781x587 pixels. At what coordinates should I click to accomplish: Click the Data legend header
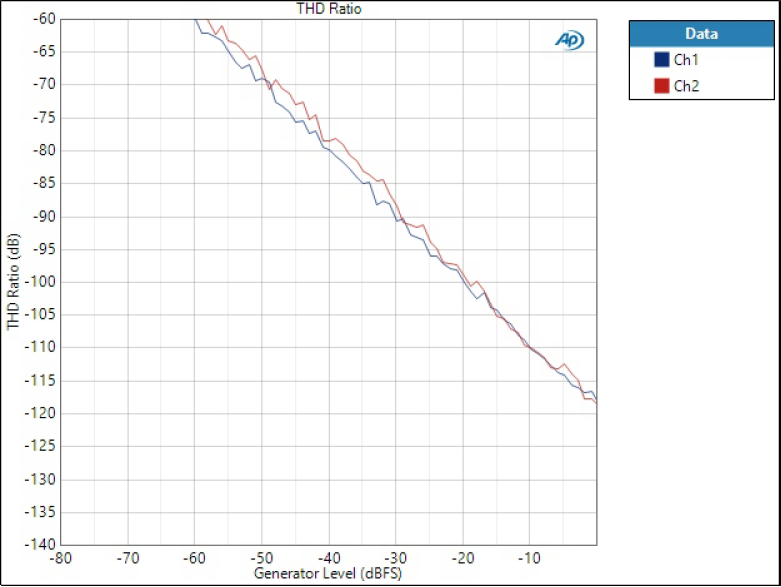coord(701,34)
